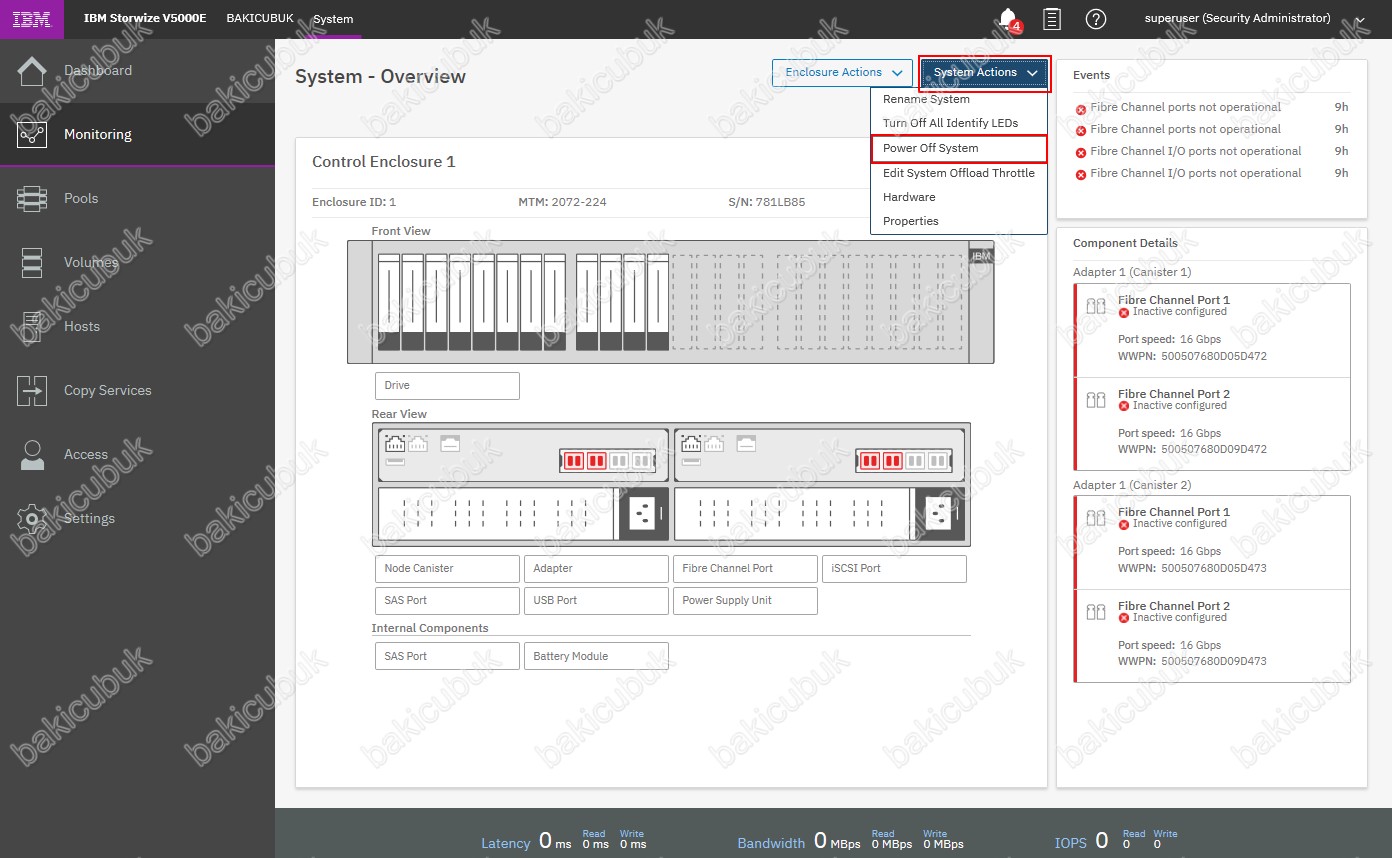Click the Latency performance label
The height and width of the screenshot is (858, 1392).
pyautogui.click(x=506, y=843)
